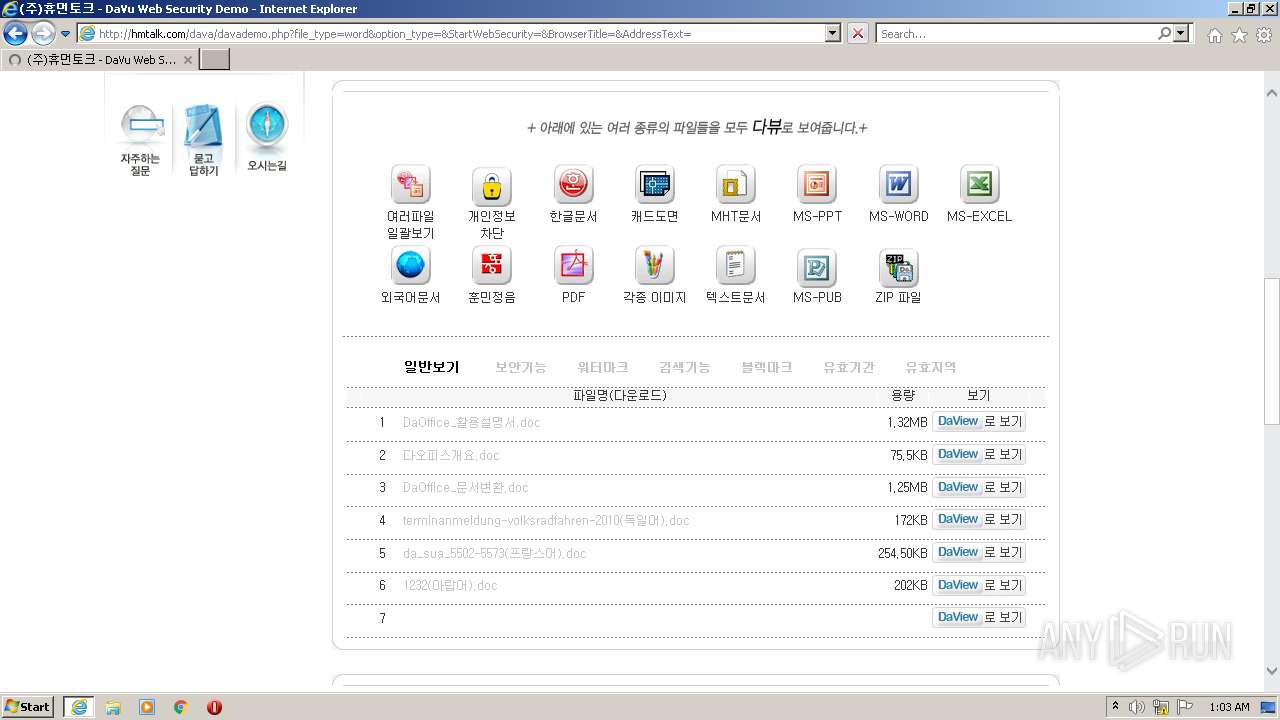Select the 개인정보 차단 lock icon
This screenshot has width=1280, height=720.
pos(491,186)
